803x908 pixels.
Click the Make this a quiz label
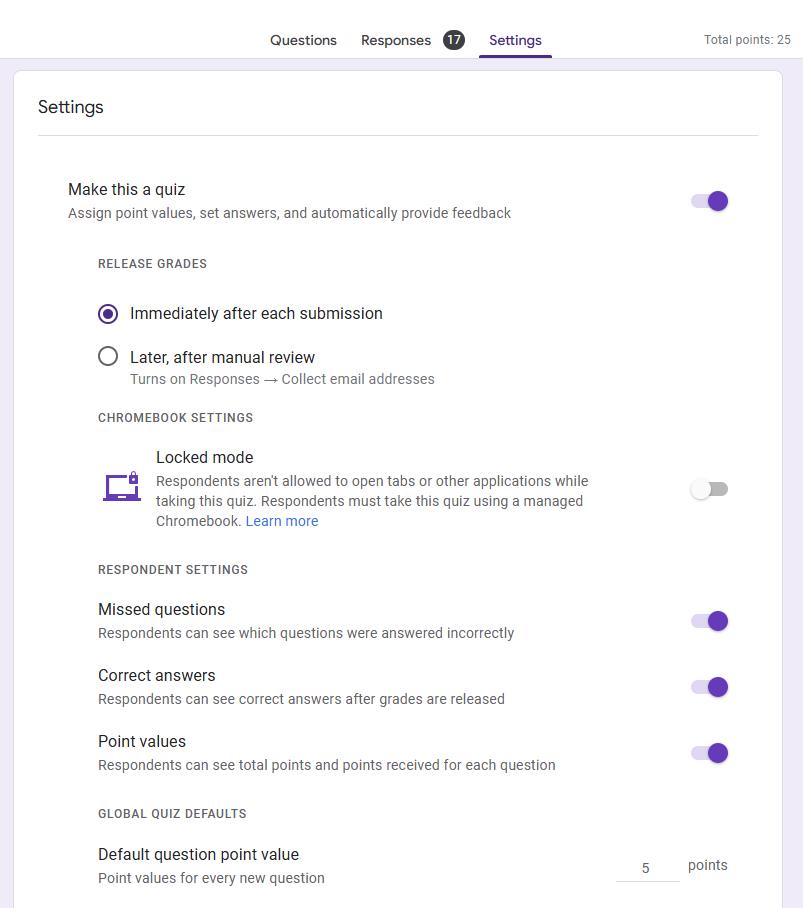pos(126,189)
